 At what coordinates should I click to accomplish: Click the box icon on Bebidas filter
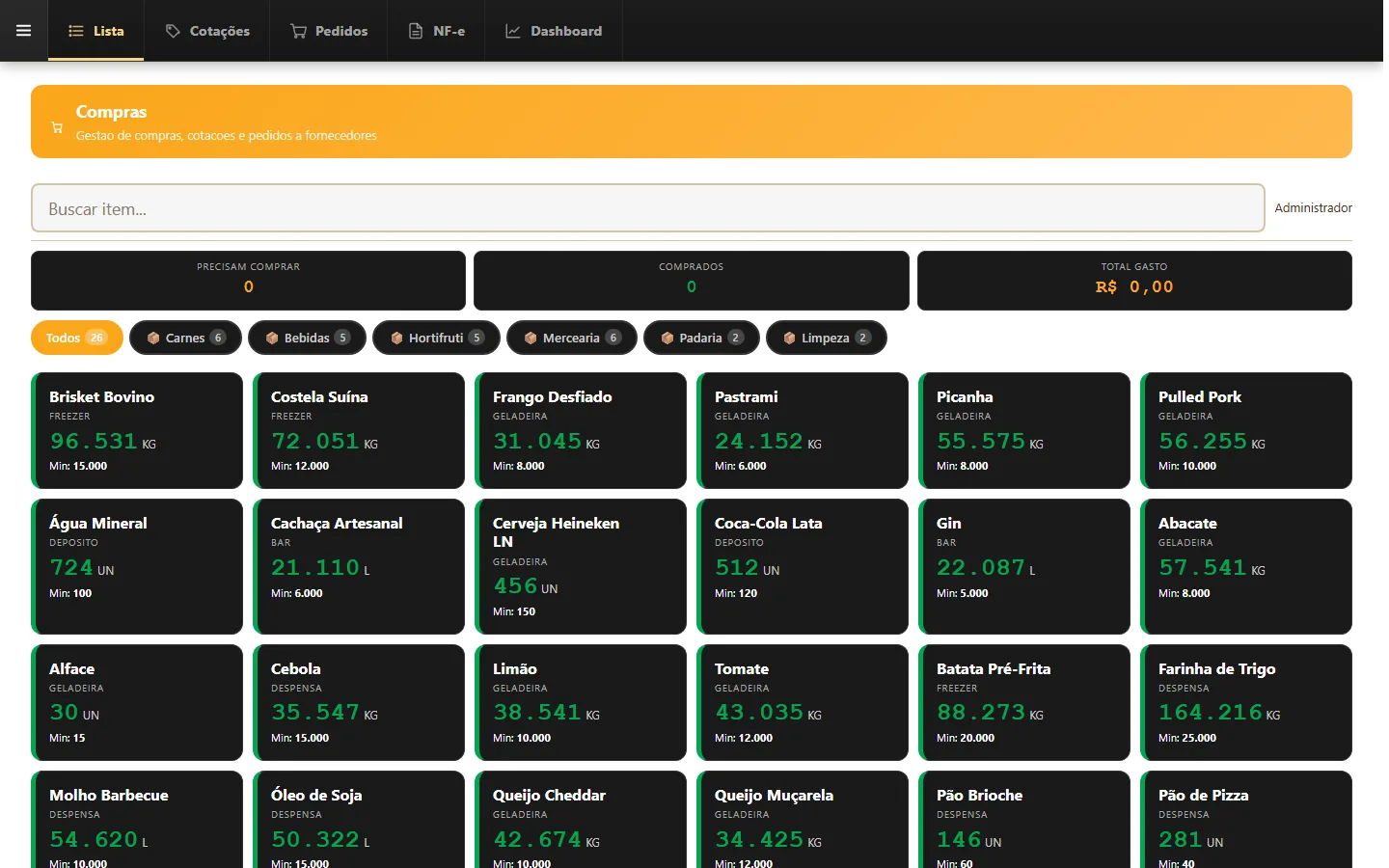(x=272, y=338)
